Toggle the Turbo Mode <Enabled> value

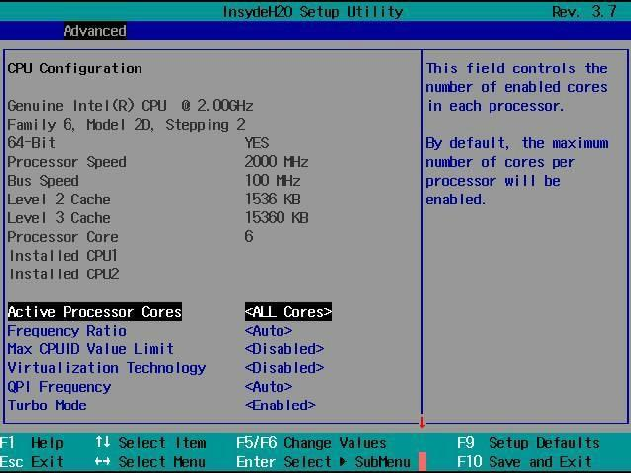[280, 405]
